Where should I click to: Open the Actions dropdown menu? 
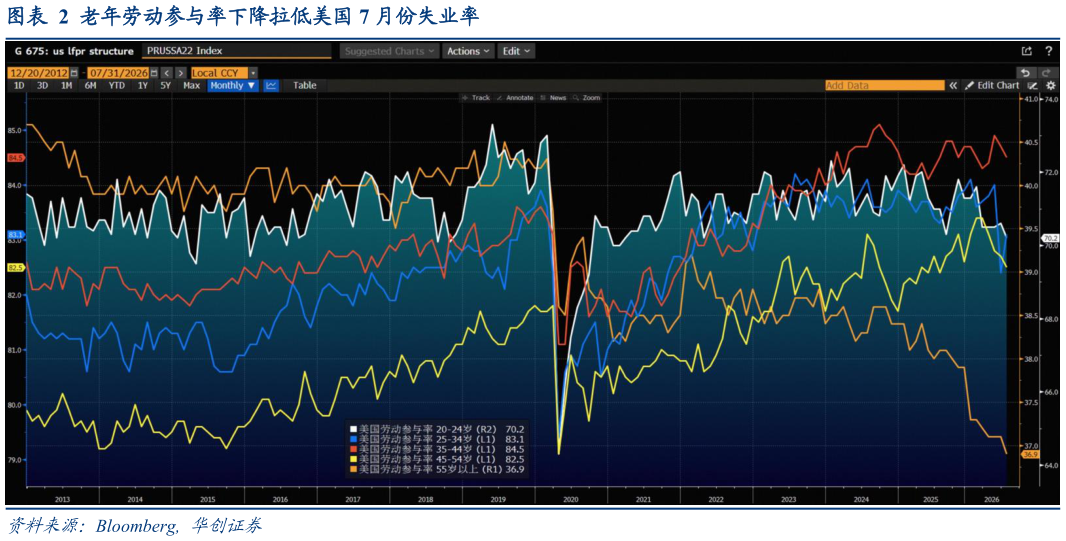[x=470, y=51]
